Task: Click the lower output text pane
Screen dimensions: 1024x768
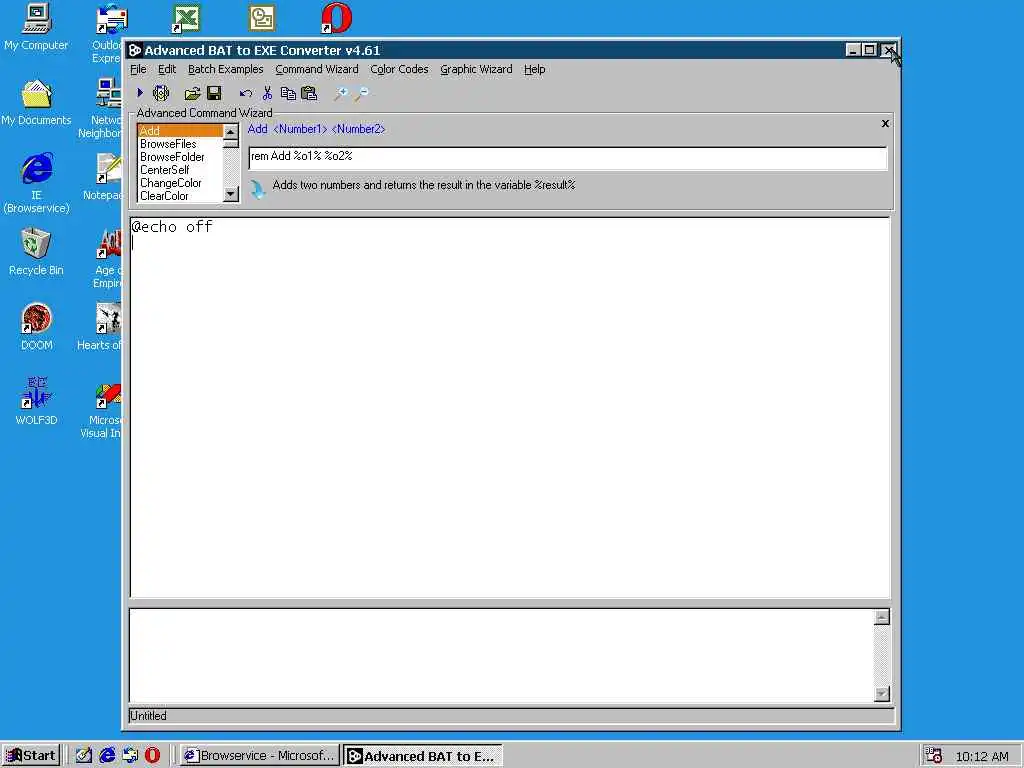Action: tap(502, 655)
